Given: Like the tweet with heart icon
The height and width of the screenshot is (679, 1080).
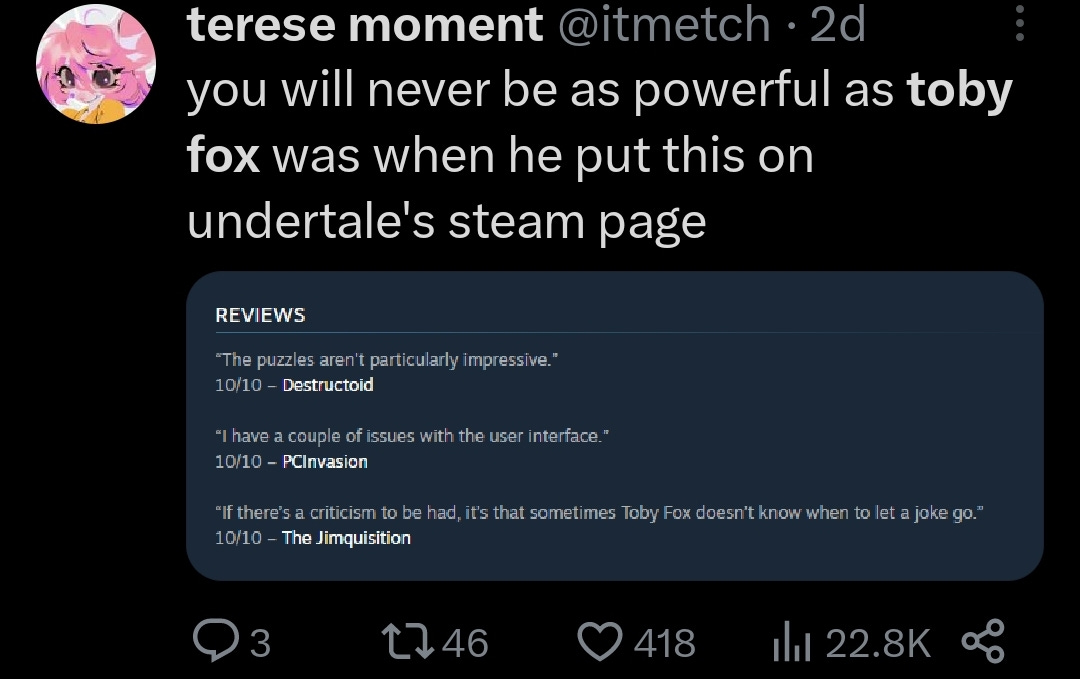Looking at the screenshot, I should coord(599,641).
